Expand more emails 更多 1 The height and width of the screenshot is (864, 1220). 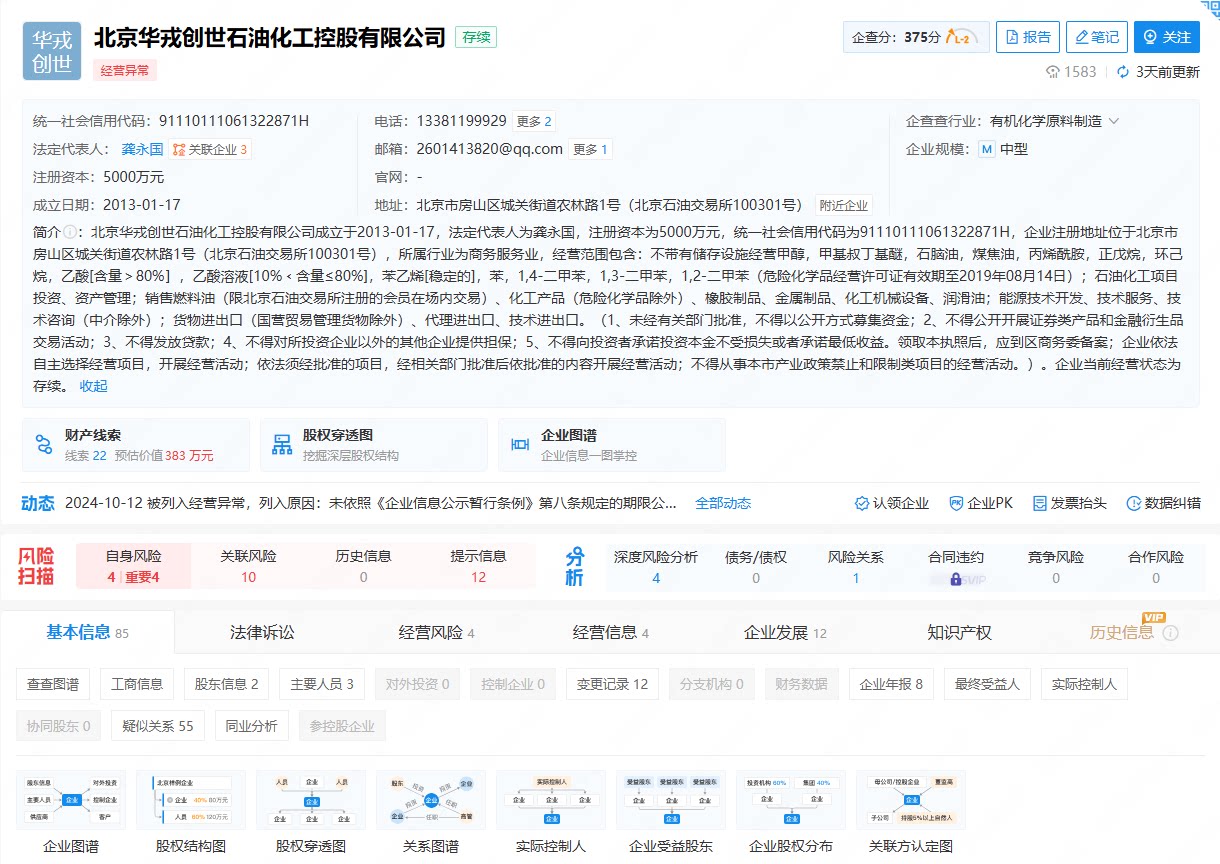590,149
